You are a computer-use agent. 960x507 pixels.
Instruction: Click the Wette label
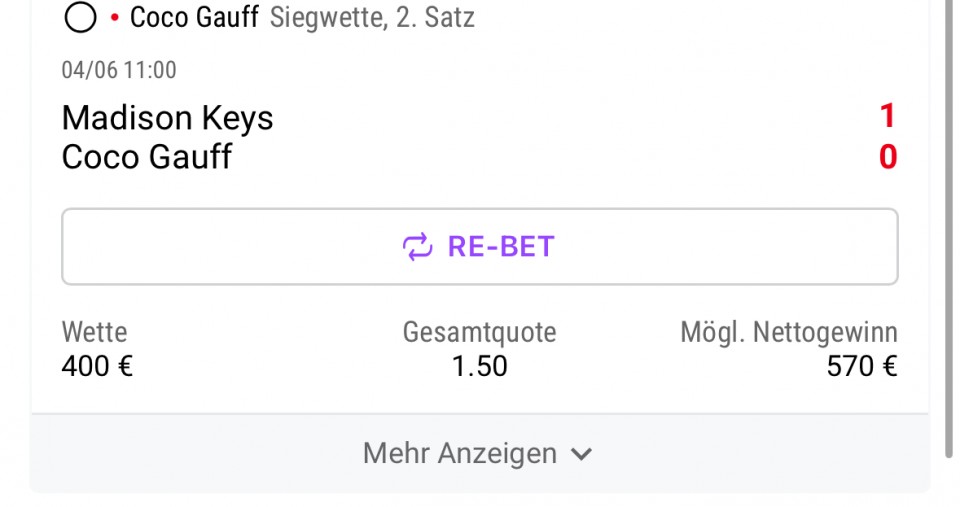point(94,332)
